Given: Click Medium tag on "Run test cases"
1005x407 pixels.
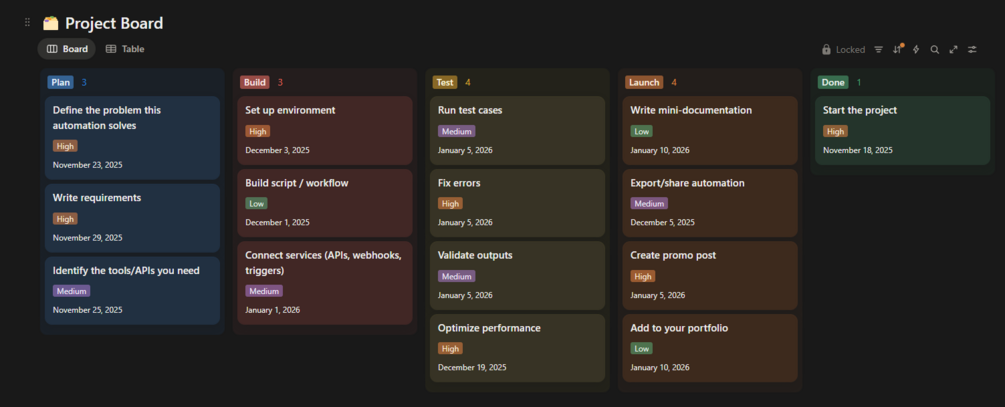Looking at the screenshot, I should [x=456, y=131].
